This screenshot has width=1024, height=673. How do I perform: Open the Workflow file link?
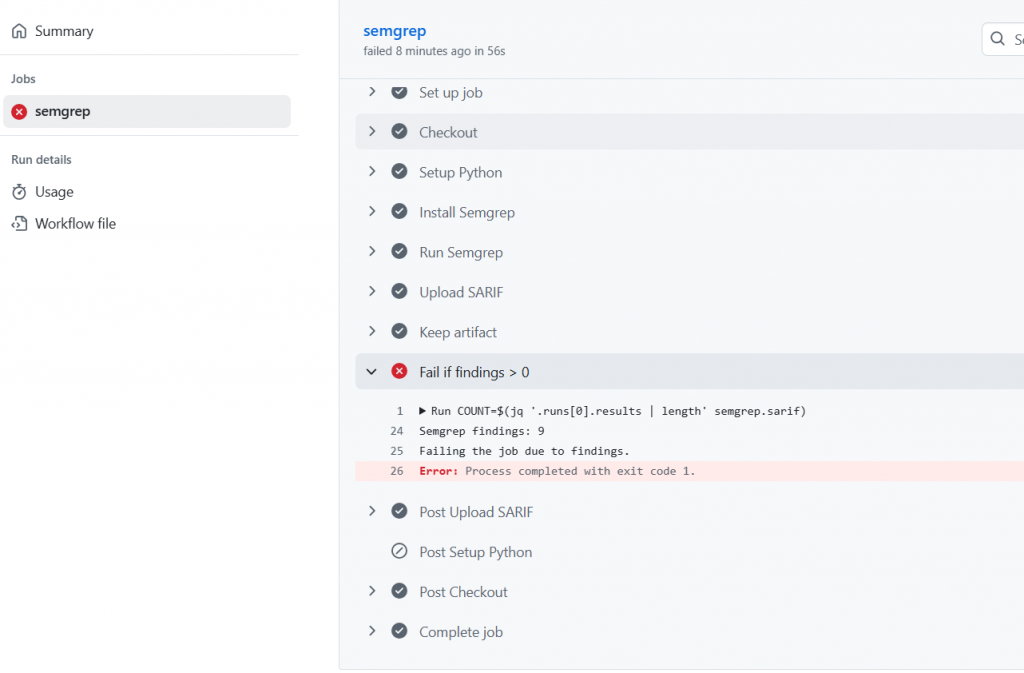click(75, 224)
